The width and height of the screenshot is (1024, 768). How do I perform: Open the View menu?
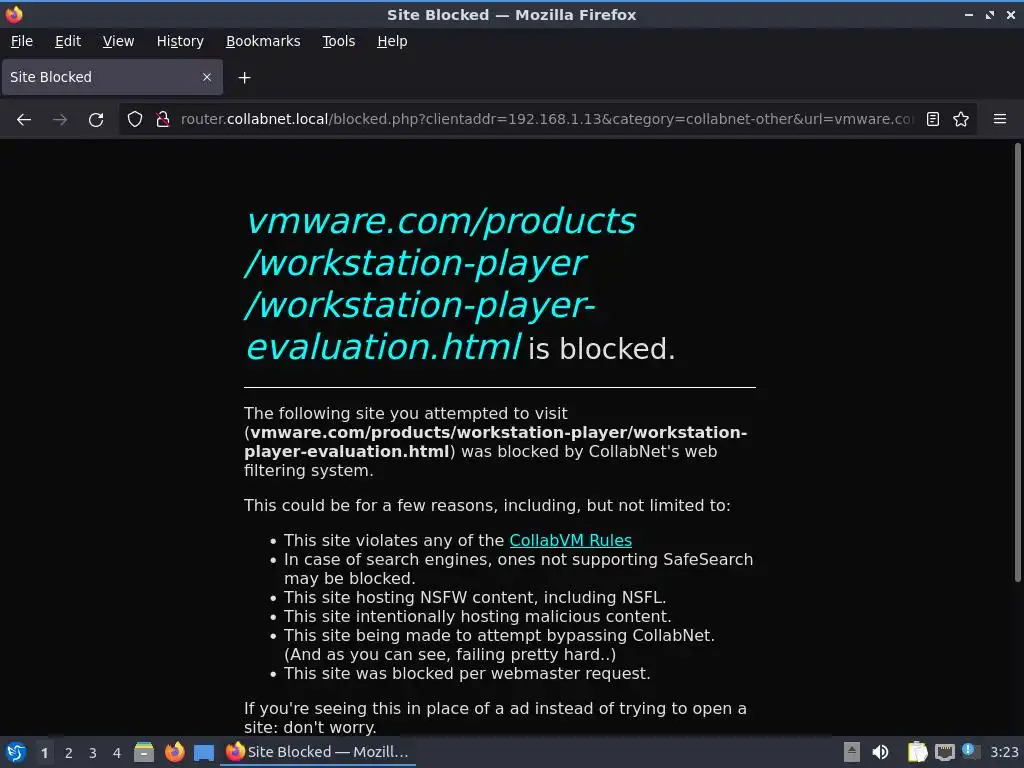(118, 41)
